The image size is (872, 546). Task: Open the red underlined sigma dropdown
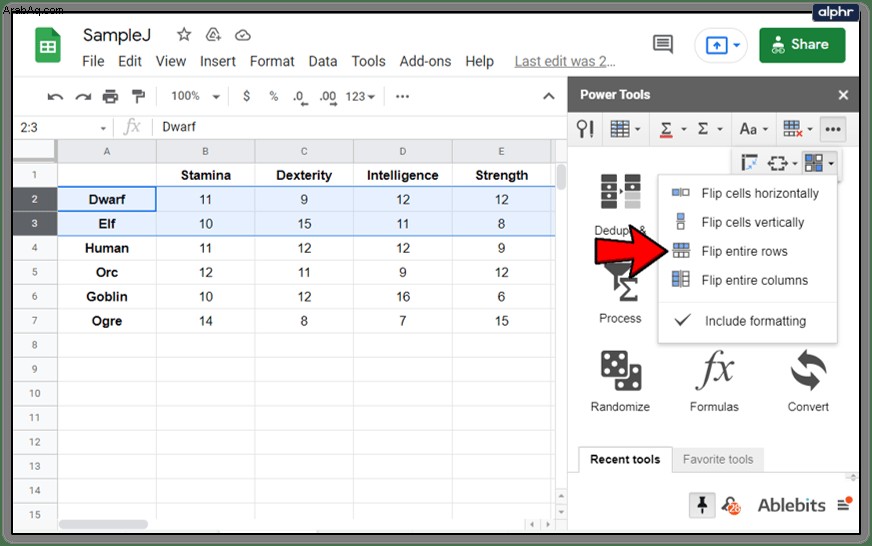click(672, 129)
